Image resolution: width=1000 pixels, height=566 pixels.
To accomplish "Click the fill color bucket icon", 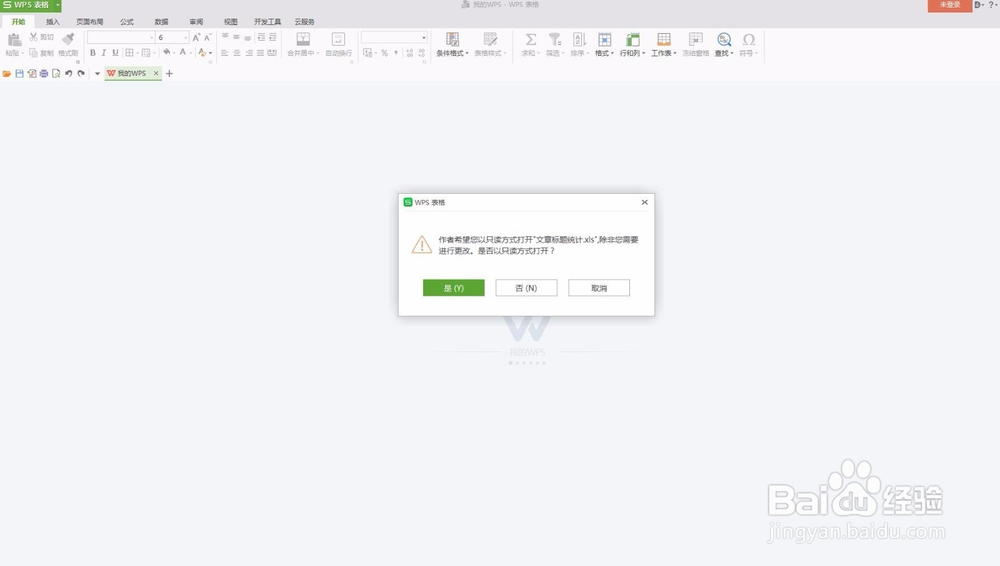I will point(166,52).
